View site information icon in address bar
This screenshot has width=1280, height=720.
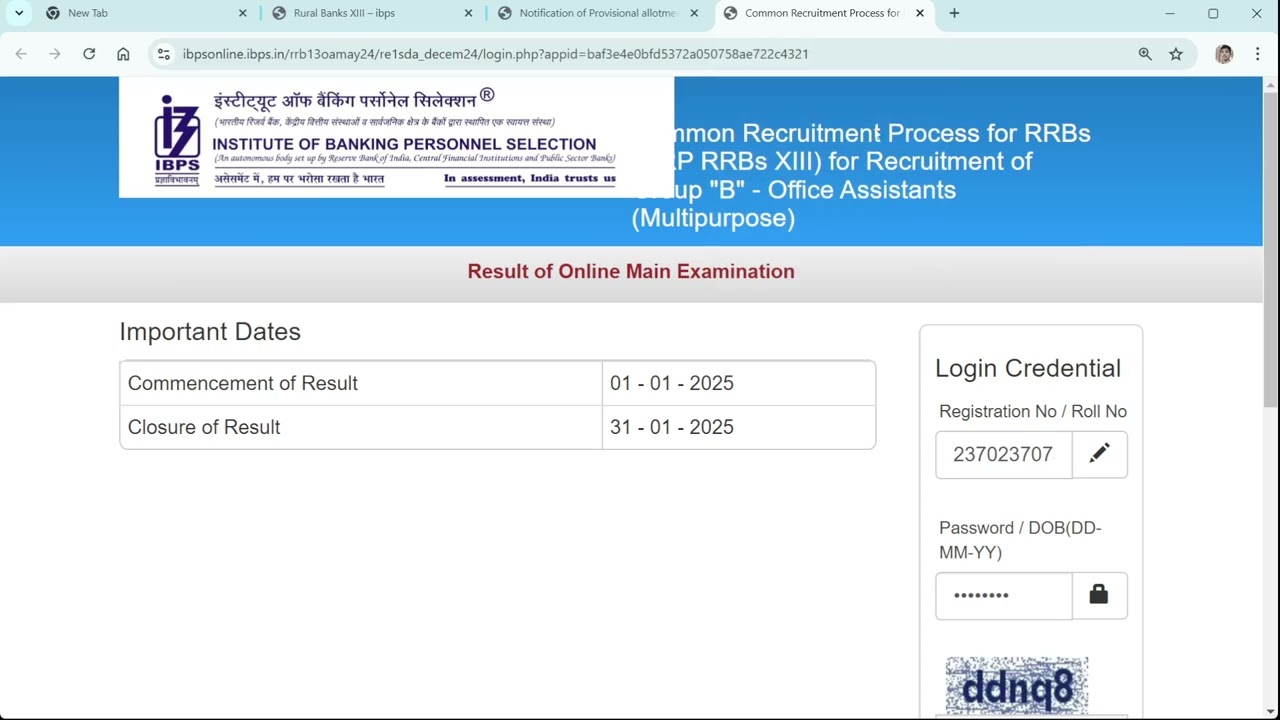[x=164, y=54]
